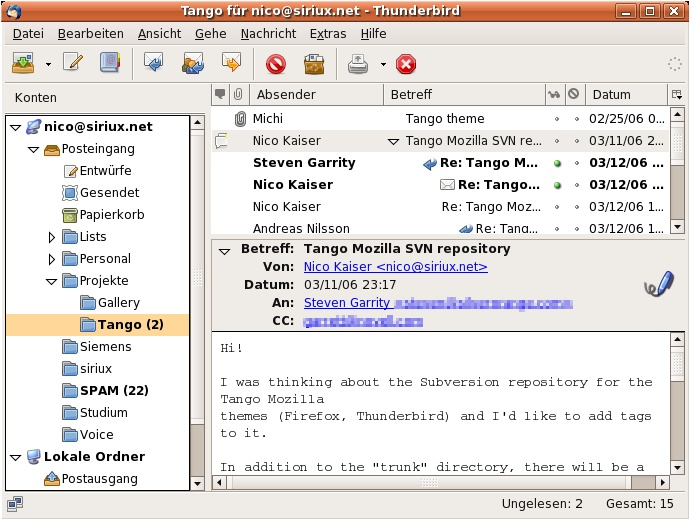Image resolution: width=690 pixels, height=520 pixels.
Task: Sort messages by Datum column
Action: (626, 94)
